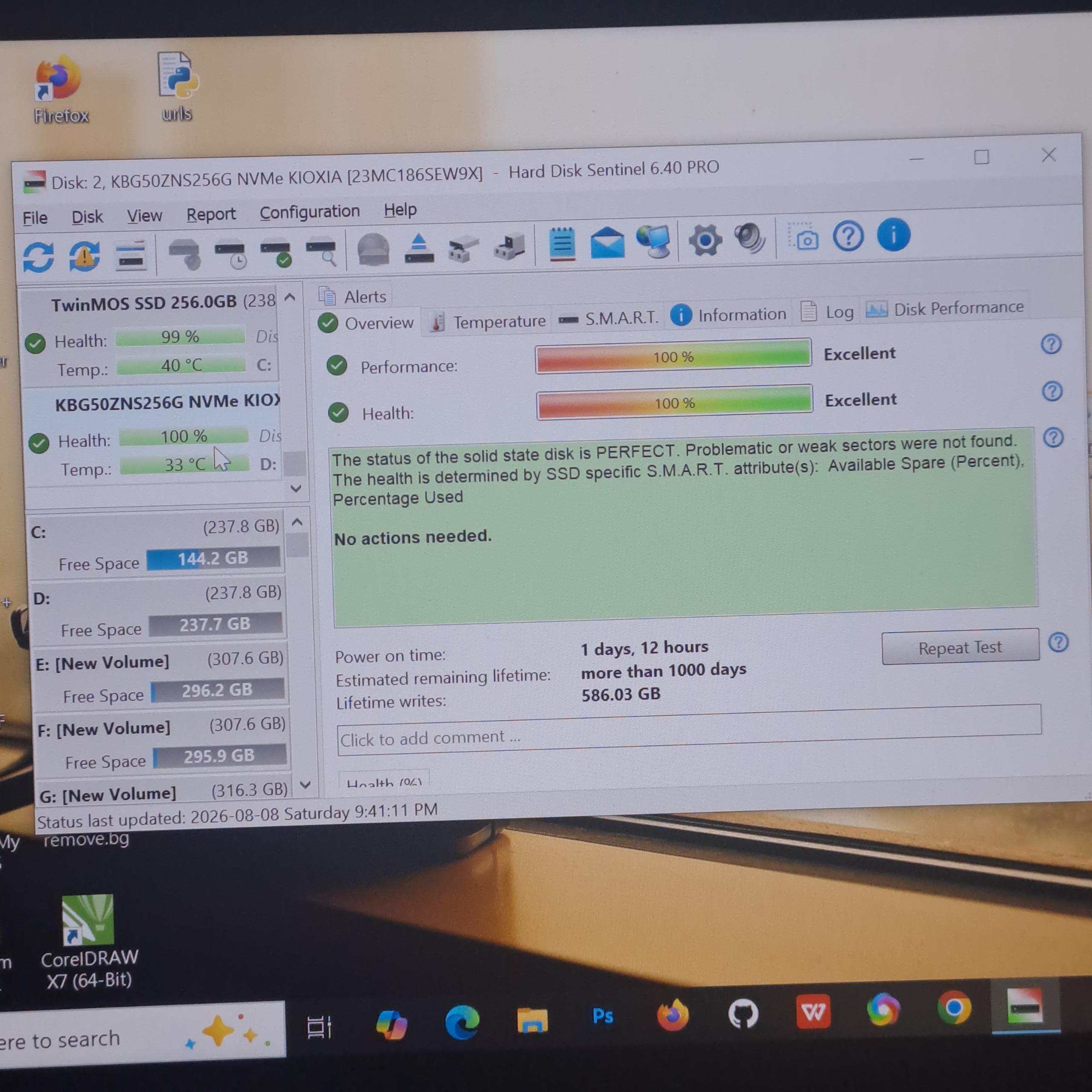Click the solid blue info toolbar icon
1092x1092 pixels.
pyautogui.click(x=894, y=235)
